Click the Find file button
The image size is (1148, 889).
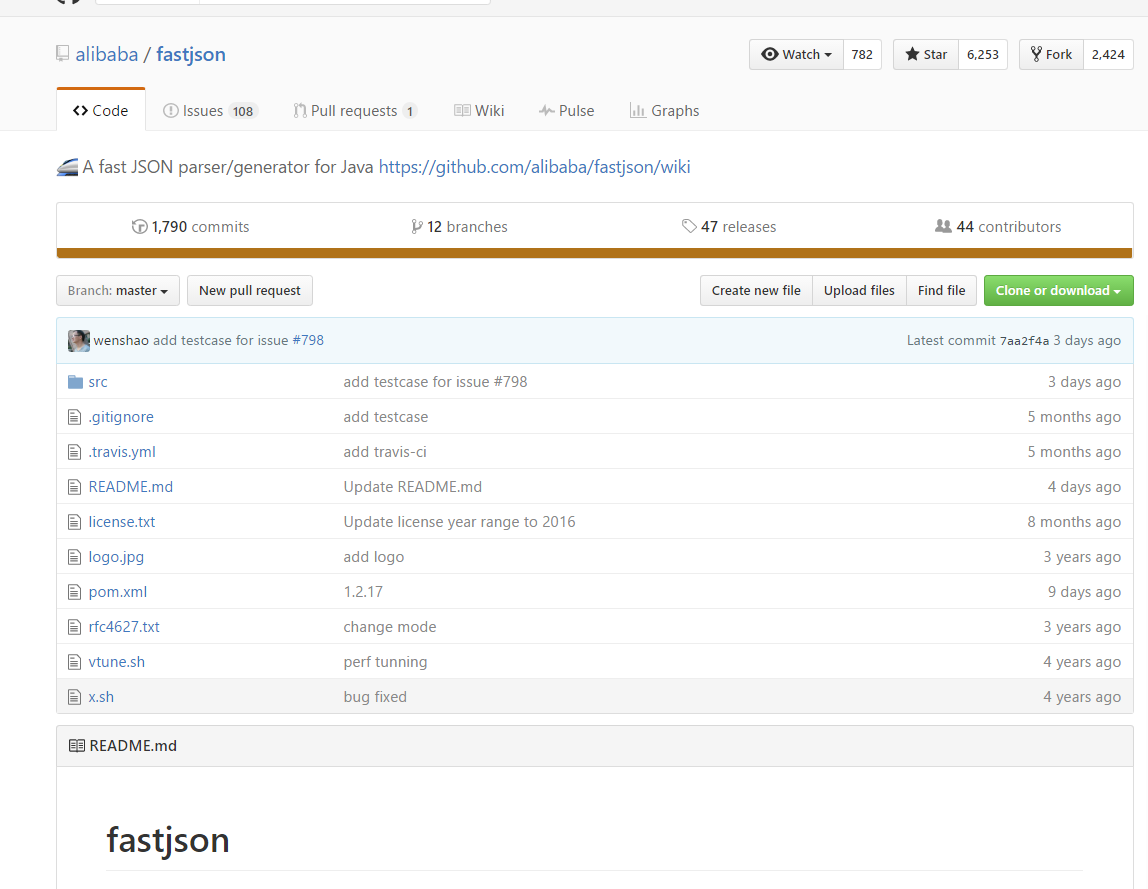pos(942,291)
